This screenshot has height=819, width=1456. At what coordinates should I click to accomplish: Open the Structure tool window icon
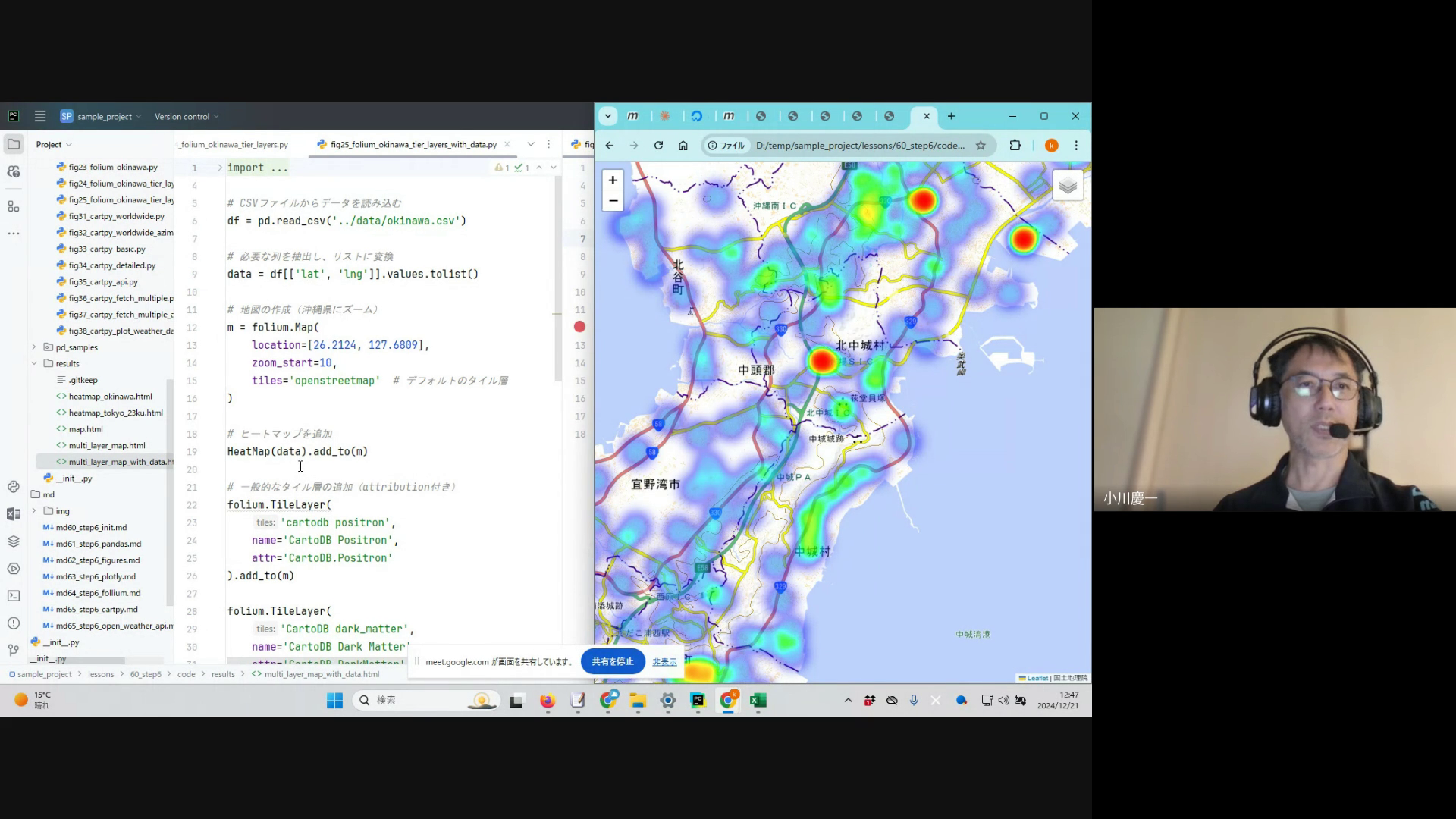pos(14,206)
